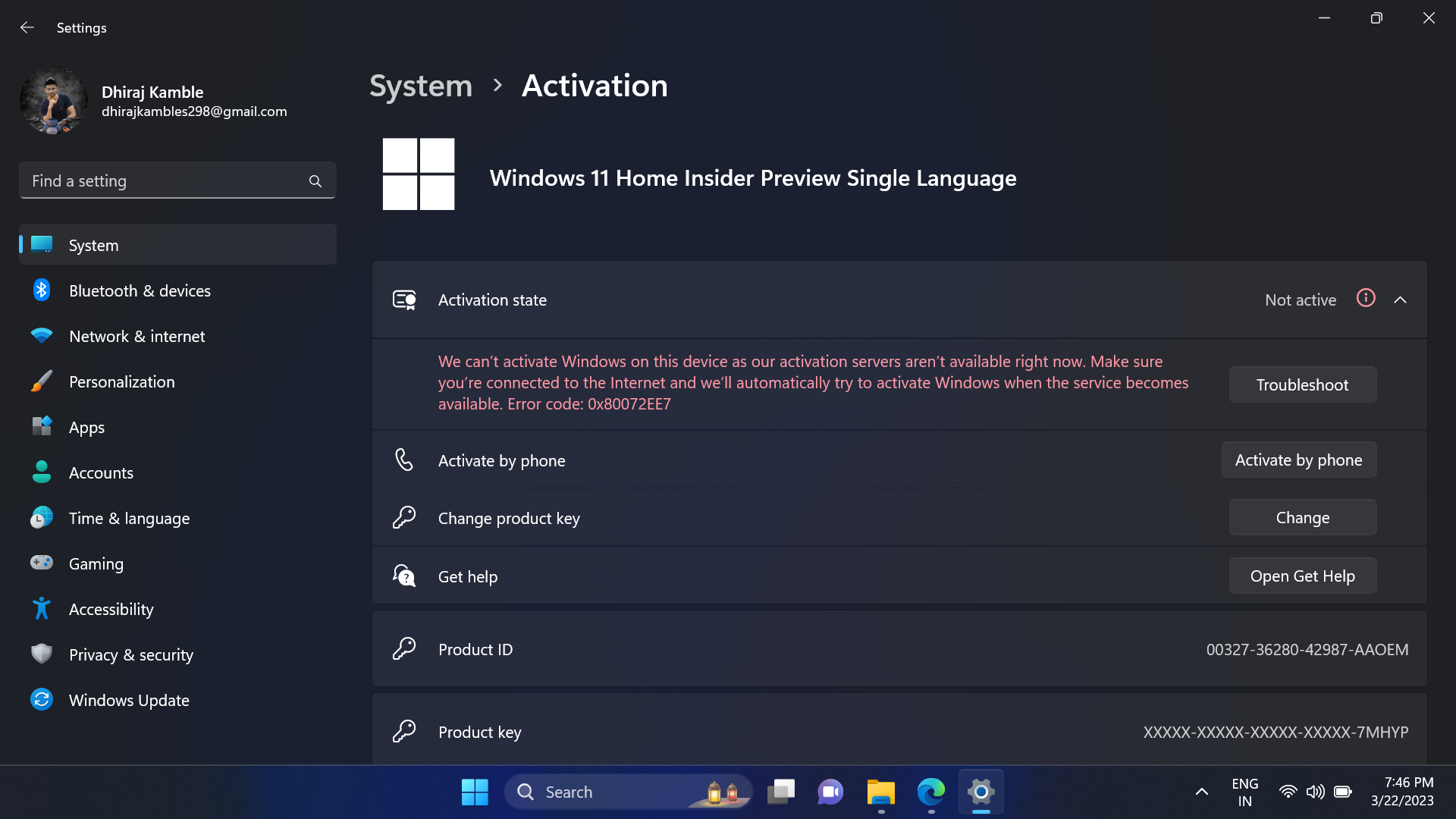Click the Gaming controller icon
Screen dimensions: 1456x819
(x=42, y=563)
